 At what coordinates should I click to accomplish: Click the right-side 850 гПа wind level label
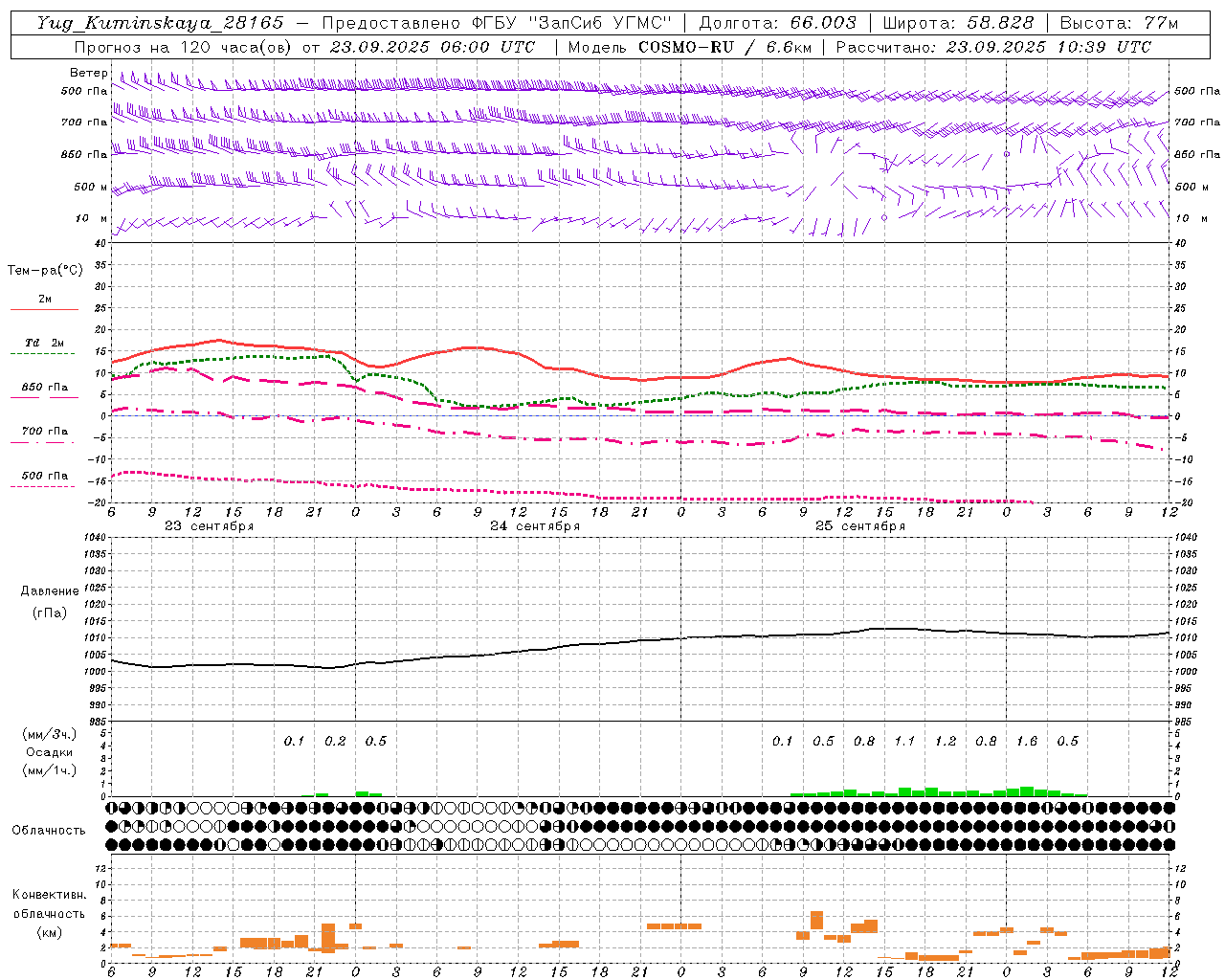pos(1197,154)
